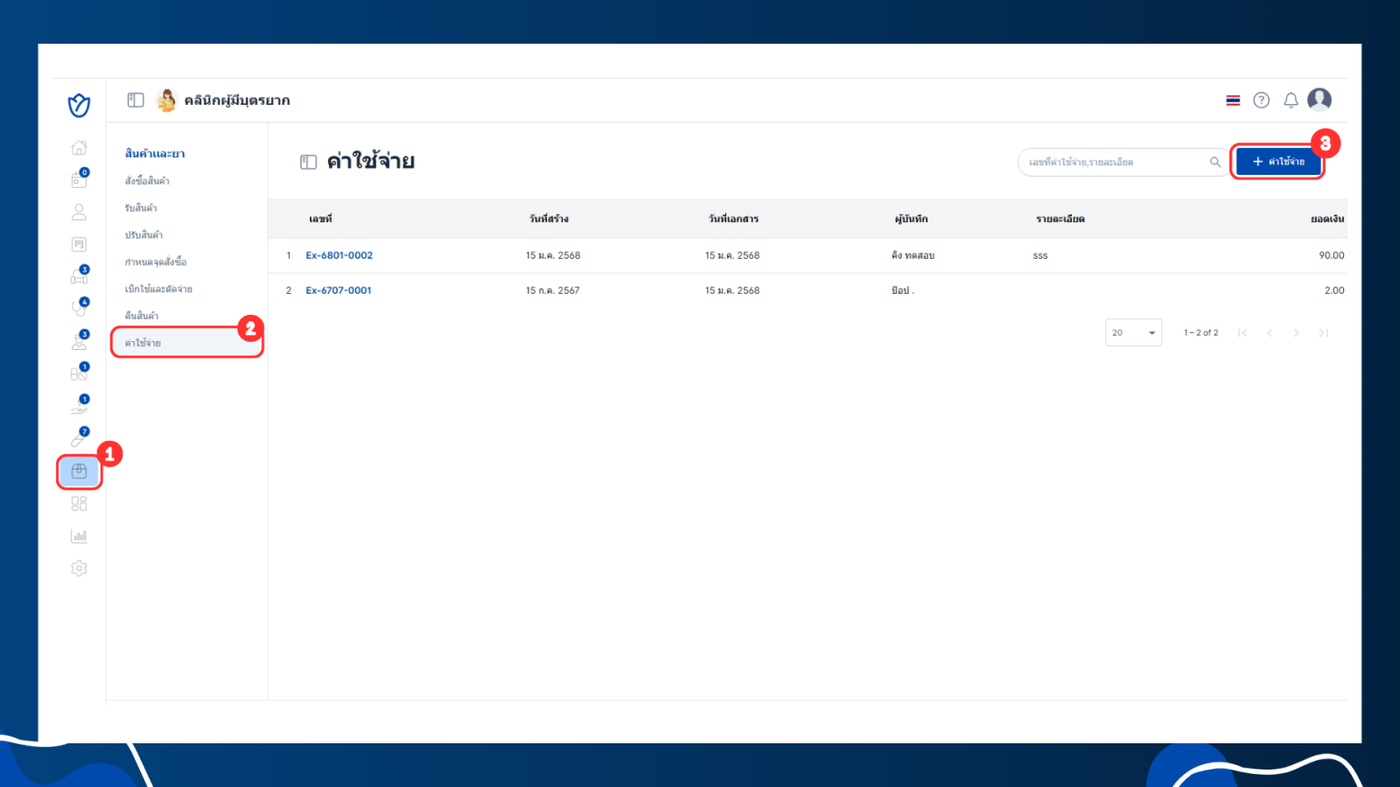Click the square receipt icon below the person icon
The width and height of the screenshot is (1400, 787).
click(79, 244)
